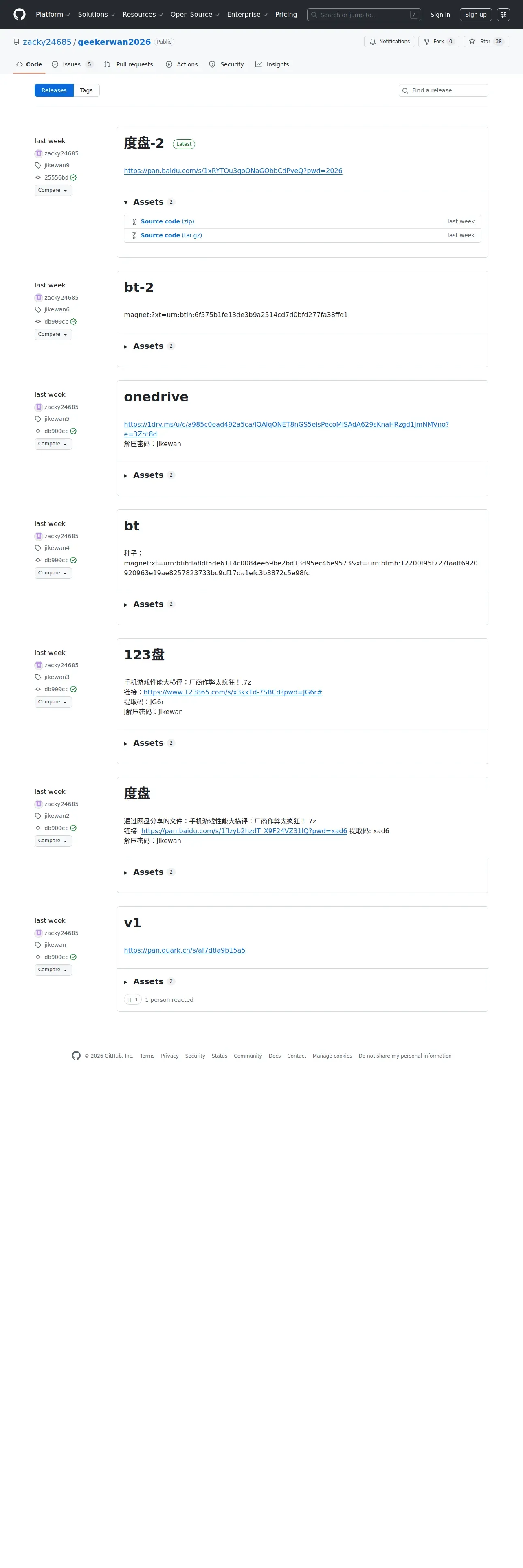Open commit 25556bd

coord(56,178)
